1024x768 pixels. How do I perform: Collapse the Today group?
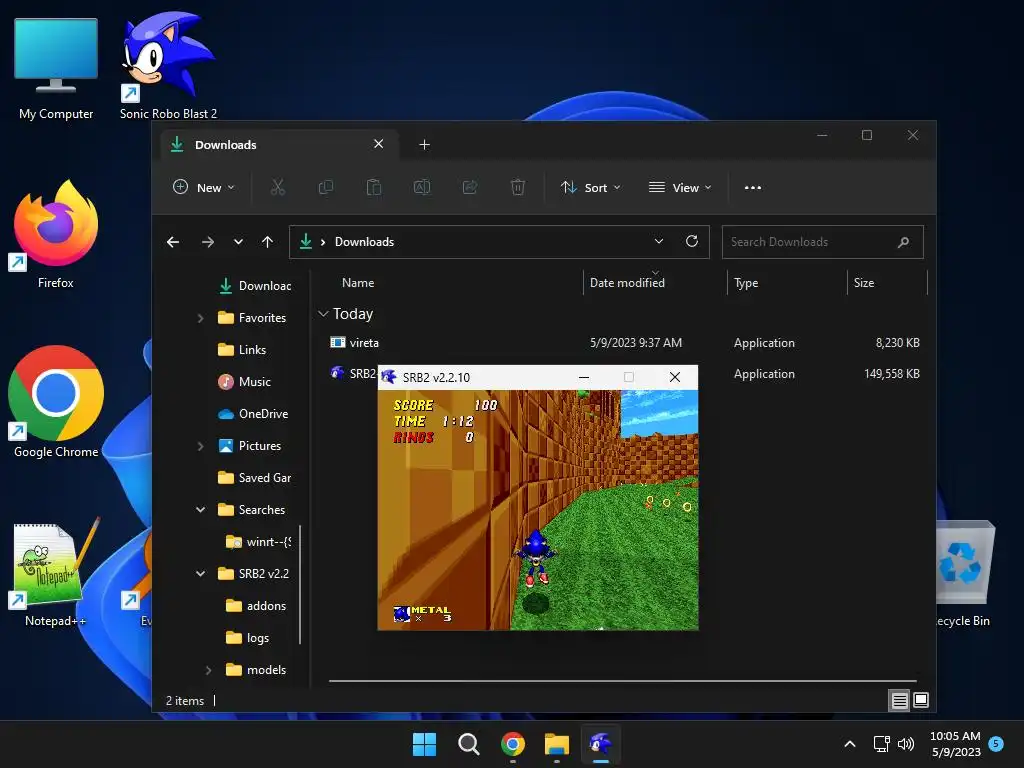point(323,314)
